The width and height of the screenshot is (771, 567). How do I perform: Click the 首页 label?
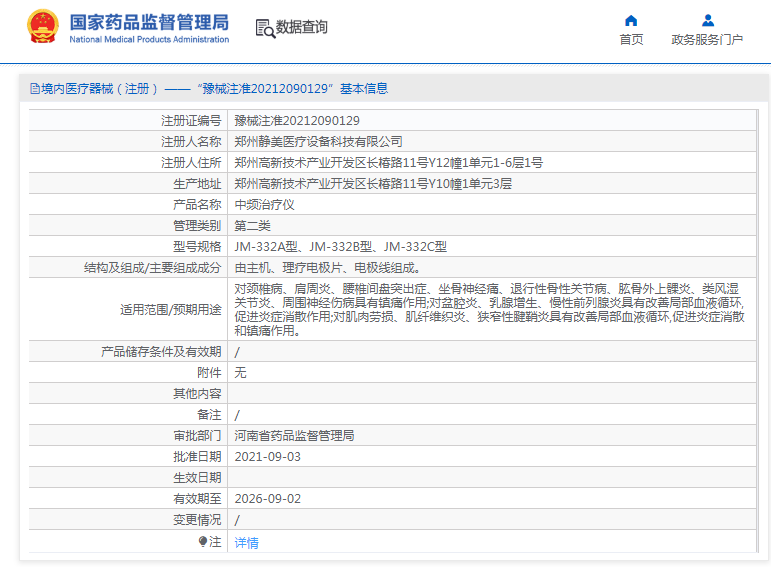pyautogui.click(x=631, y=39)
